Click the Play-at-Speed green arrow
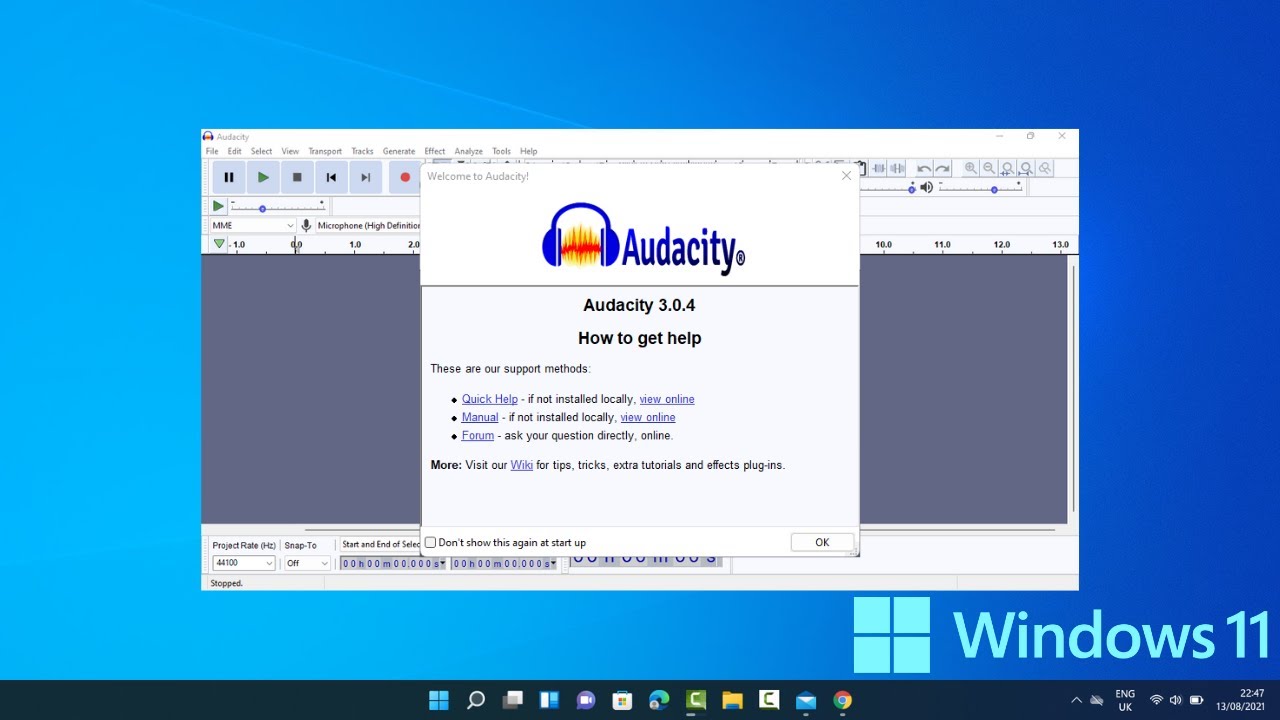The image size is (1280, 720). 218,206
